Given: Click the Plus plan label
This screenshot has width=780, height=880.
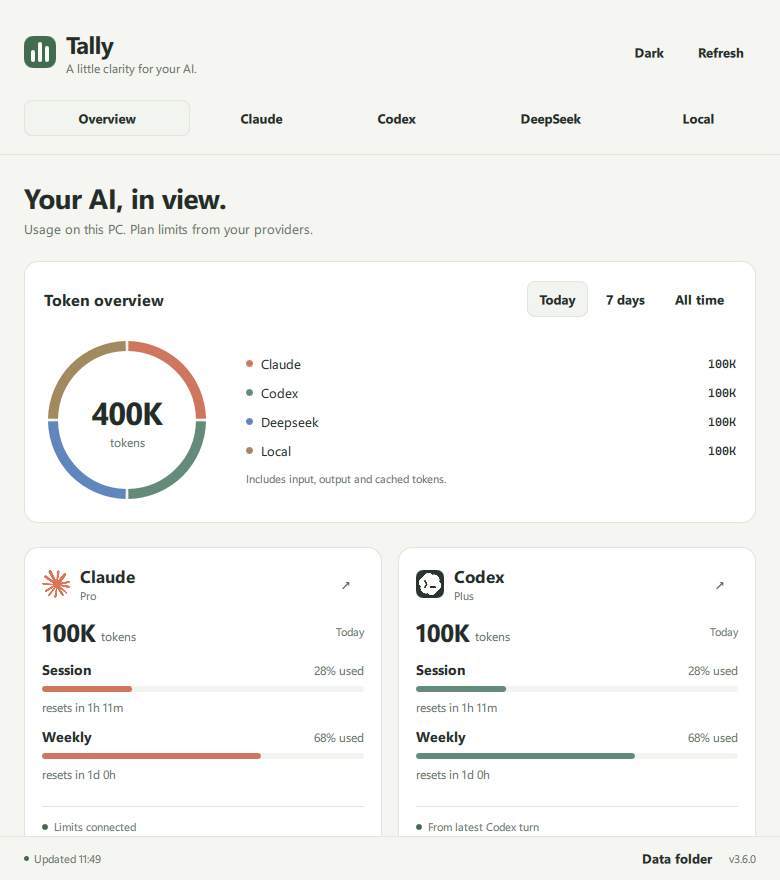Looking at the screenshot, I should point(464,596).
